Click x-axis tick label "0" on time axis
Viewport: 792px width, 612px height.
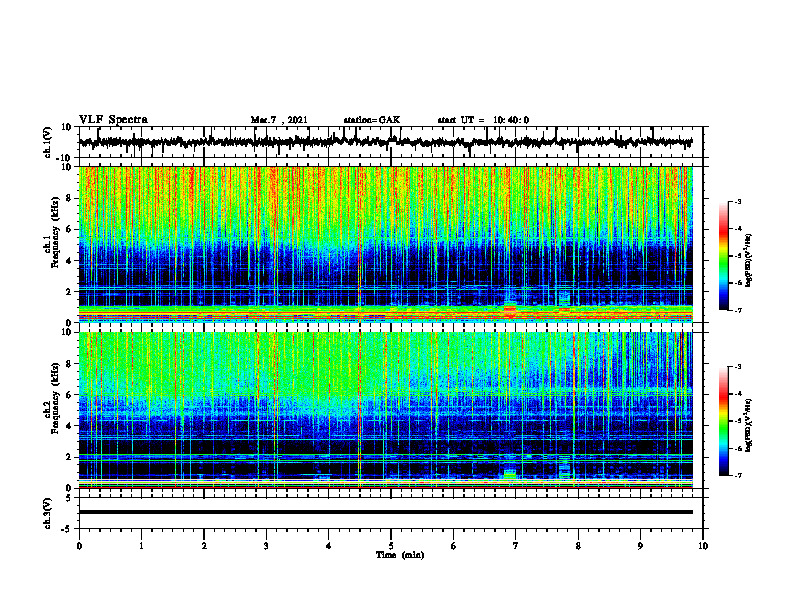[x=79, y=546]
